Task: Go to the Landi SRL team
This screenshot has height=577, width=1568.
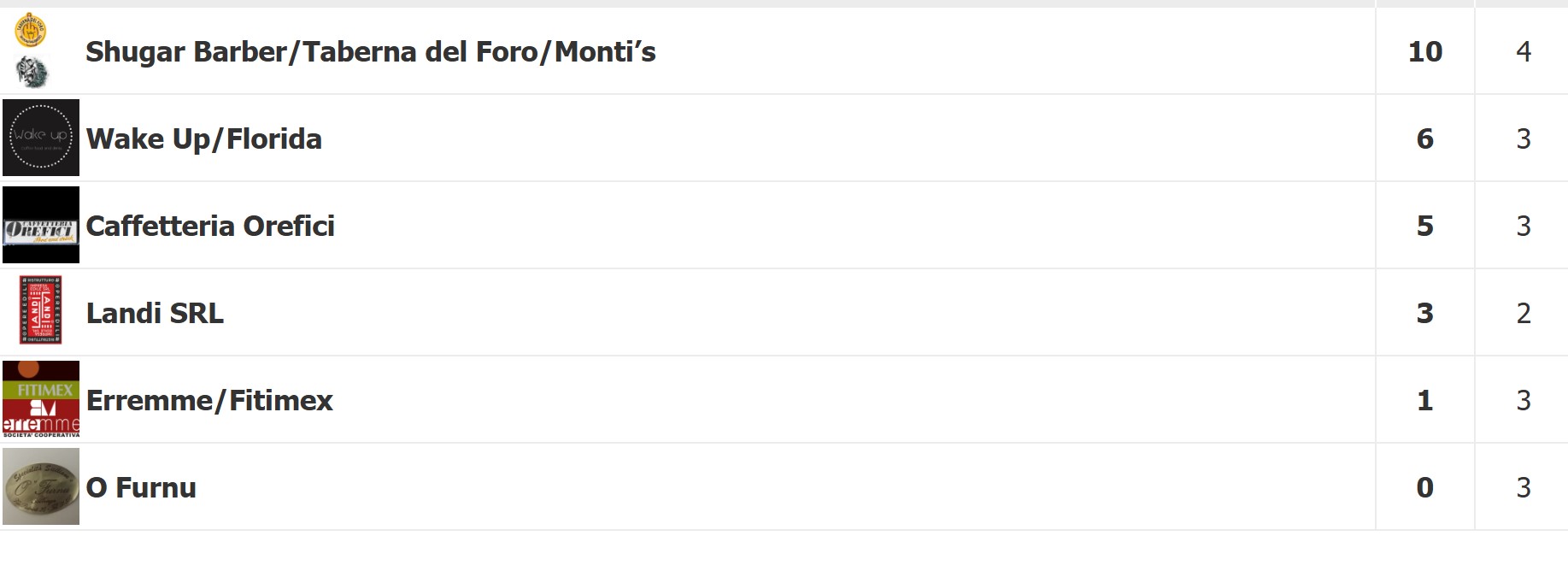Action: (x=155, y=314)
